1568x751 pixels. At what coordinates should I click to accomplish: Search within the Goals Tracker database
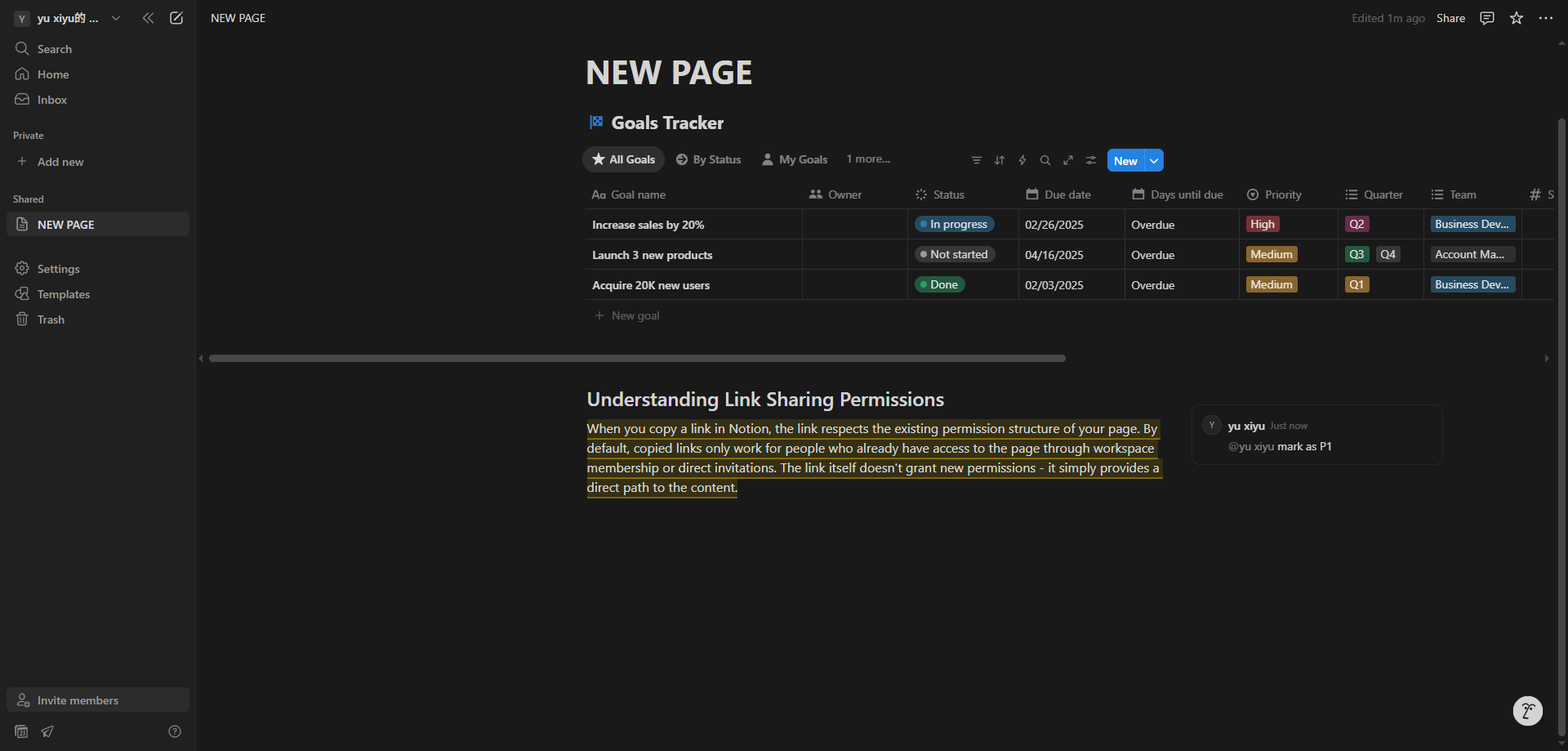(x=1045, y=160)
